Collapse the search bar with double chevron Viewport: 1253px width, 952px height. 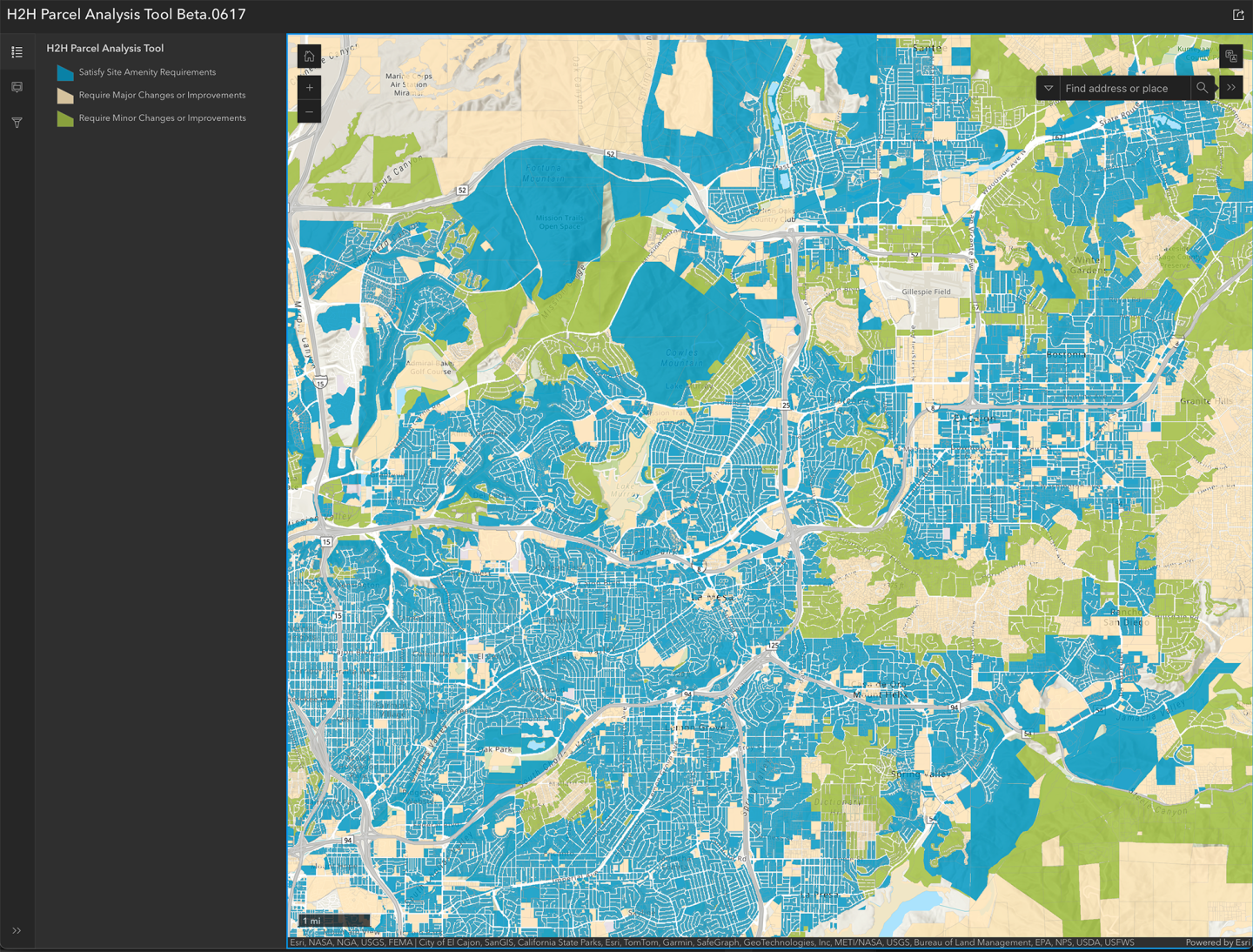(1231, 88)
